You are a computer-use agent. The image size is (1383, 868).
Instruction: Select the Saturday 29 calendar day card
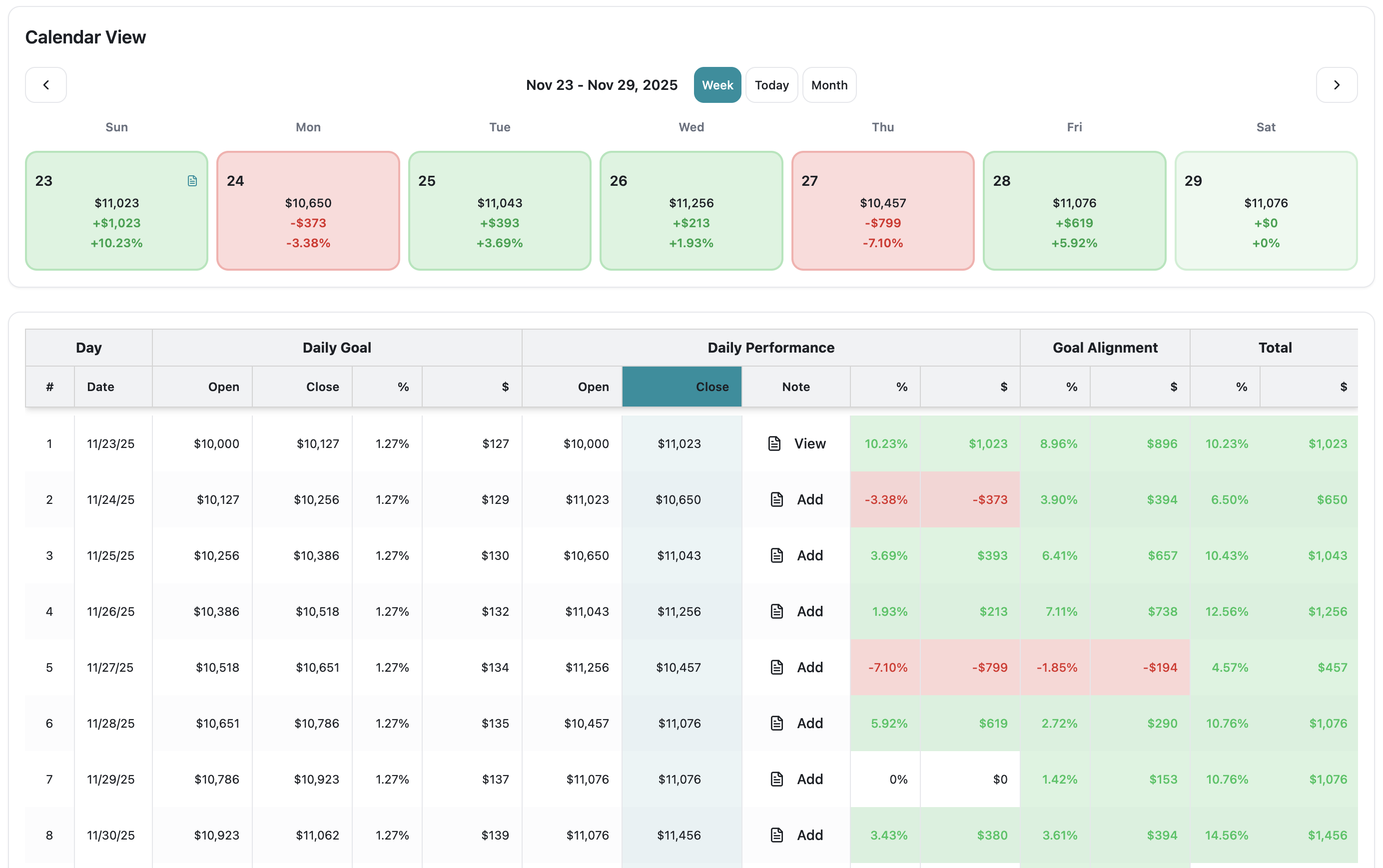1265,211
